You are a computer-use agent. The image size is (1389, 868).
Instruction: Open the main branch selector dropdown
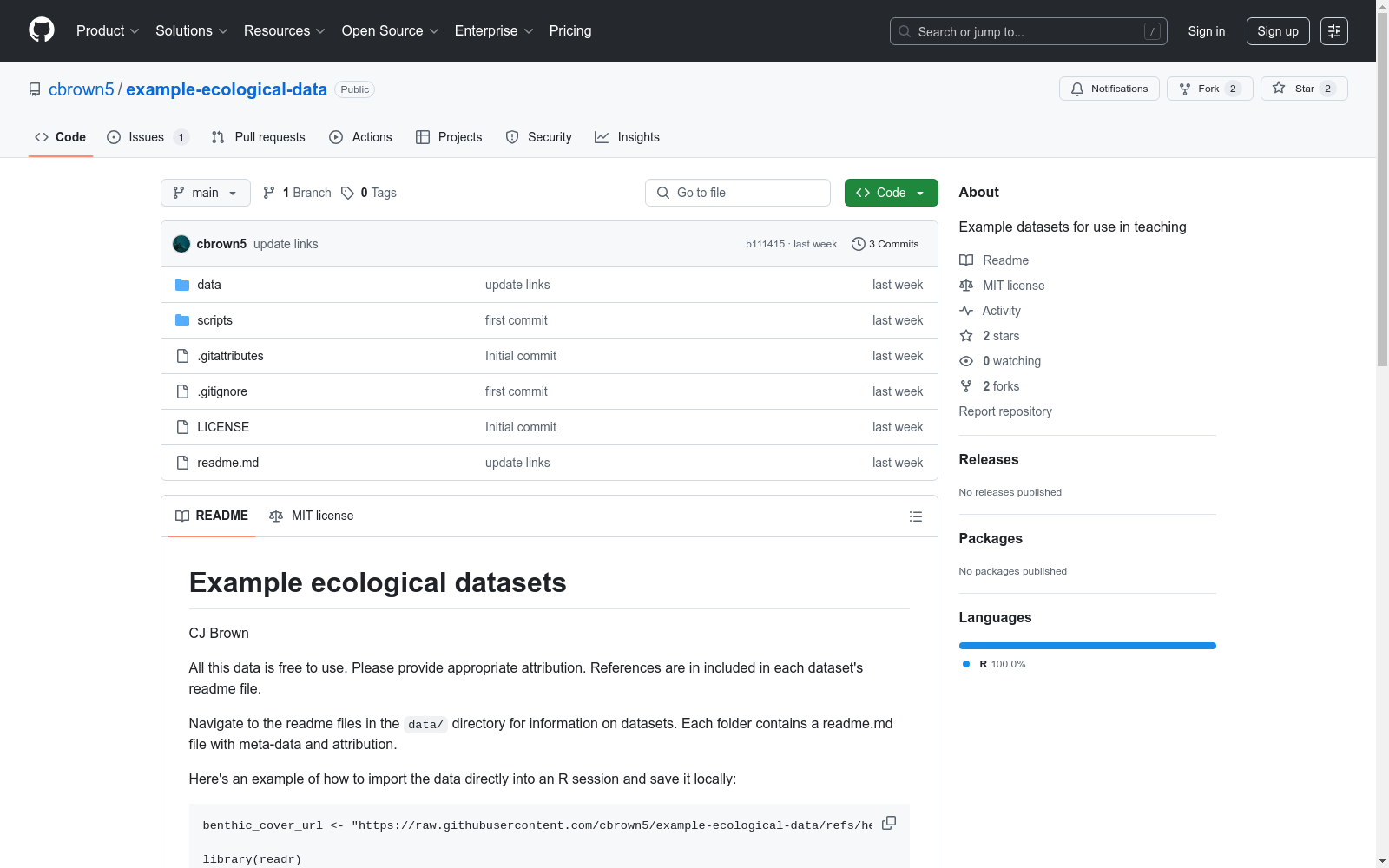point(206,193)
